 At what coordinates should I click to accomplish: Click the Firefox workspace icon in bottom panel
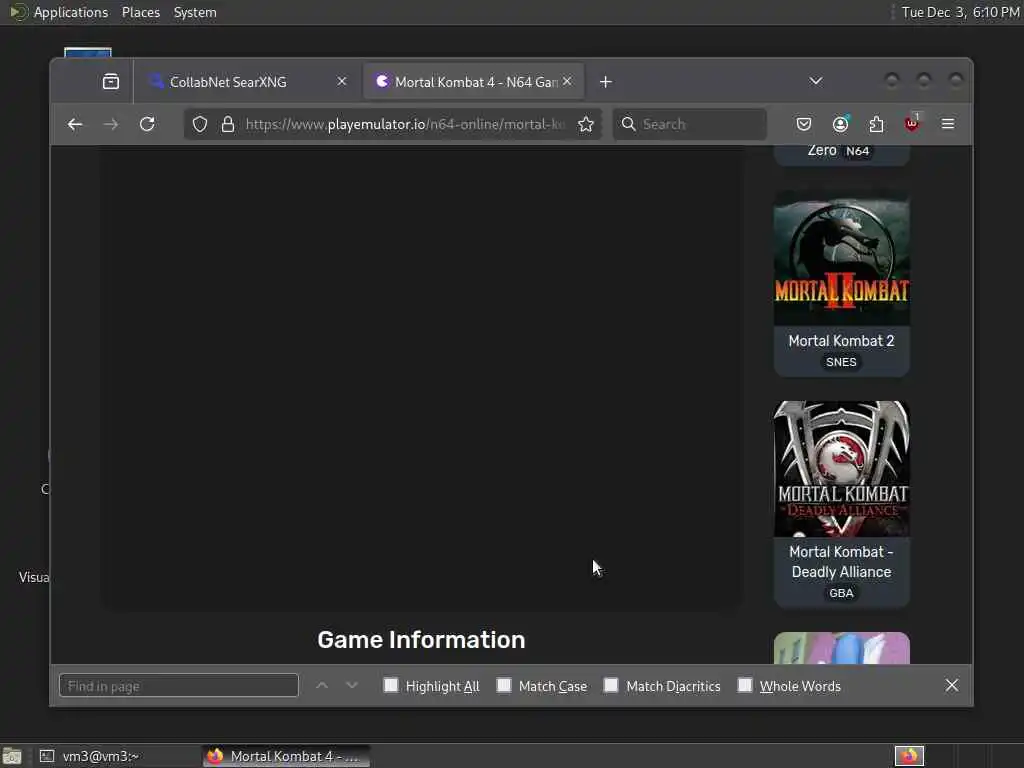(x=909, y=756)
